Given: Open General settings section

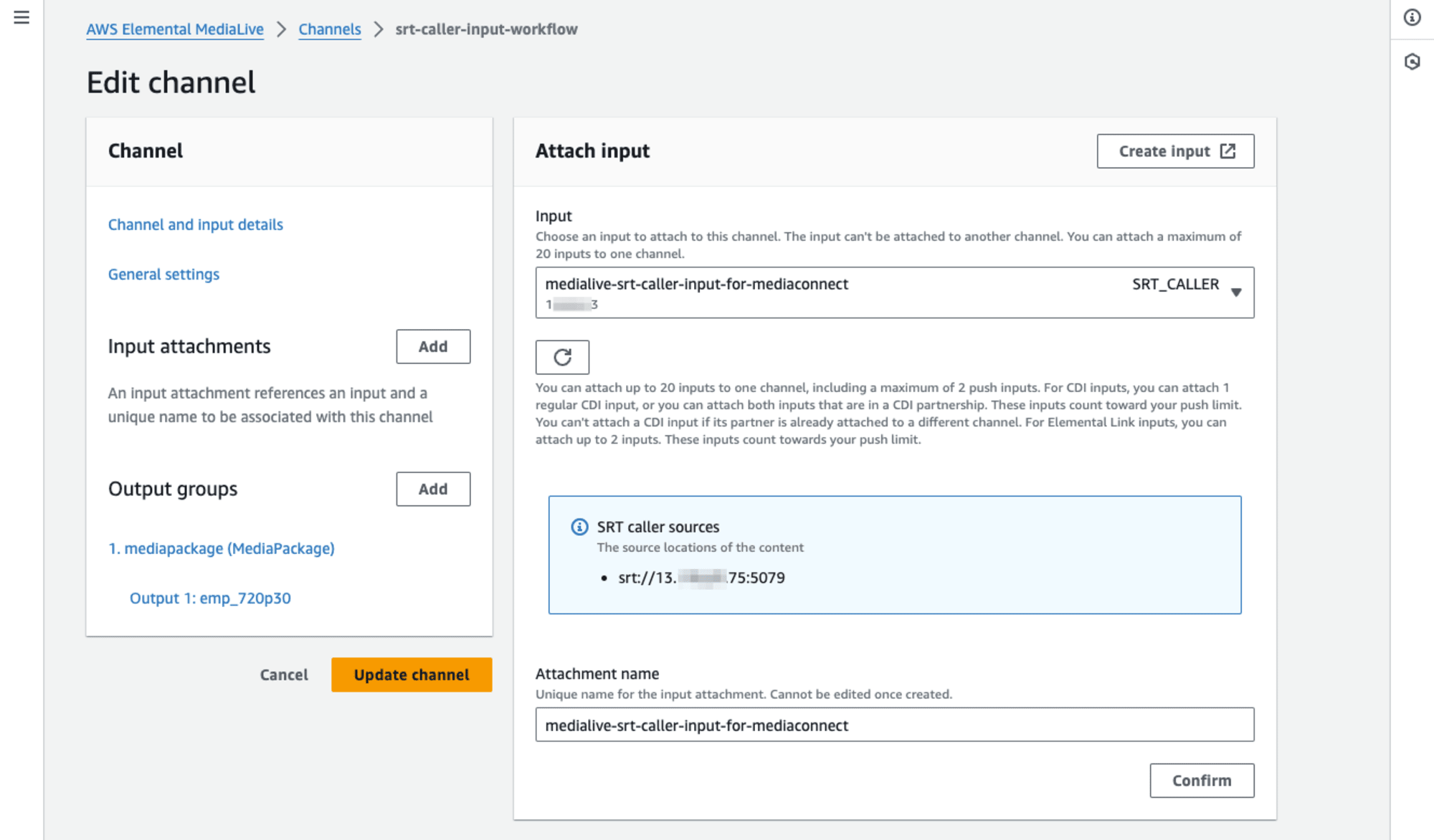Looking at the screenshot, I should point(163,274).
